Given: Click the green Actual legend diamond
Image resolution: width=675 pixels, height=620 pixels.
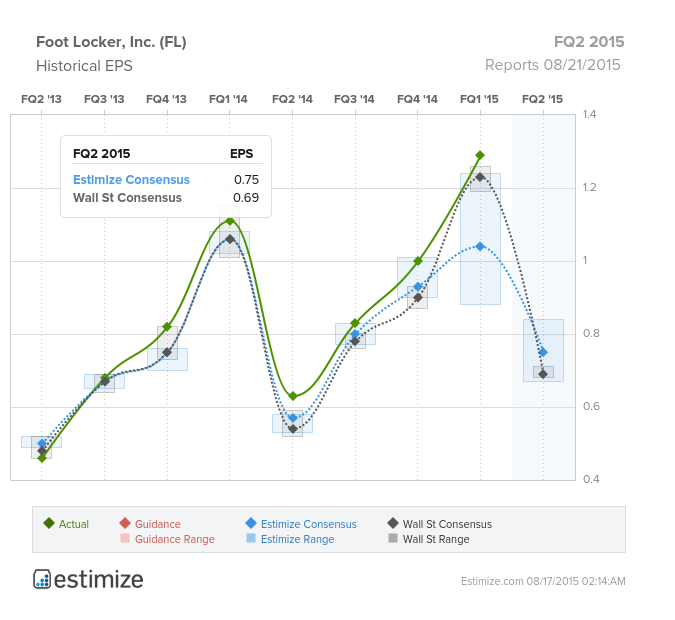Looking at the screenshot, I should (49, 524).
